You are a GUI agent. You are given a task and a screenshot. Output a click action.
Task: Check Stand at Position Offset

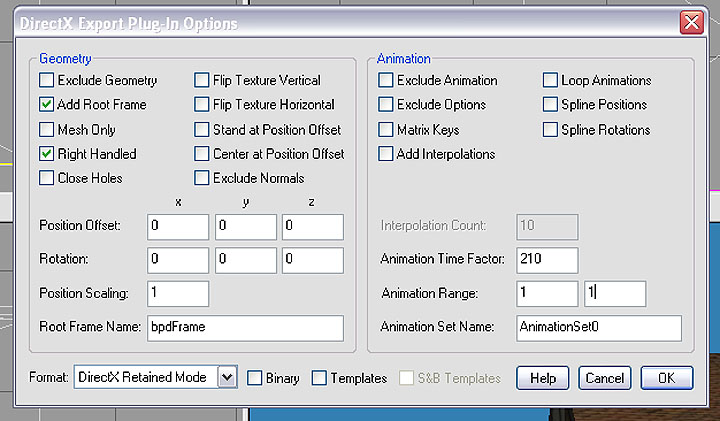(202, 129)
